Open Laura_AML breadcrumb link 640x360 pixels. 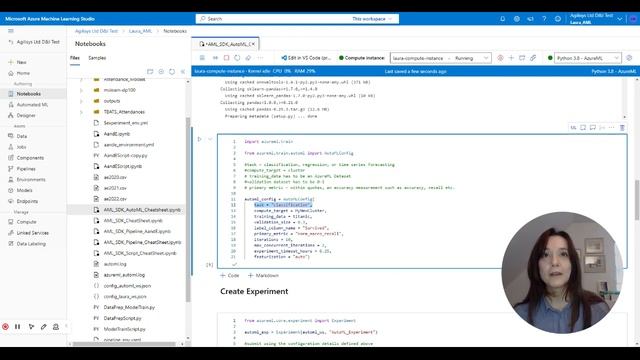140,31
